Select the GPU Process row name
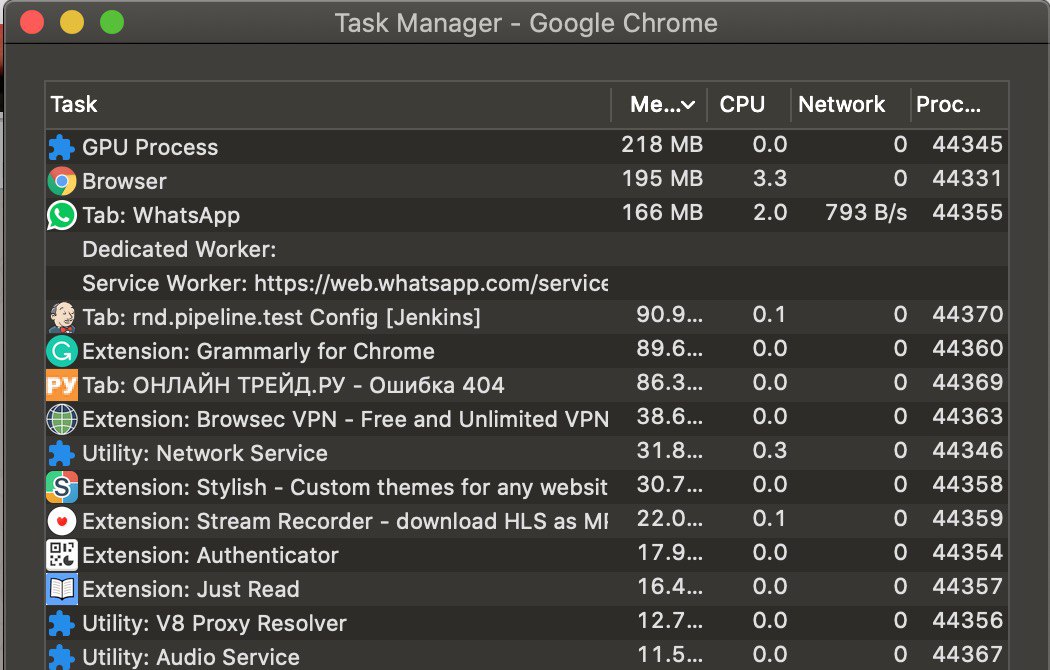The image size is (1050, 670). tap(150, 147)
